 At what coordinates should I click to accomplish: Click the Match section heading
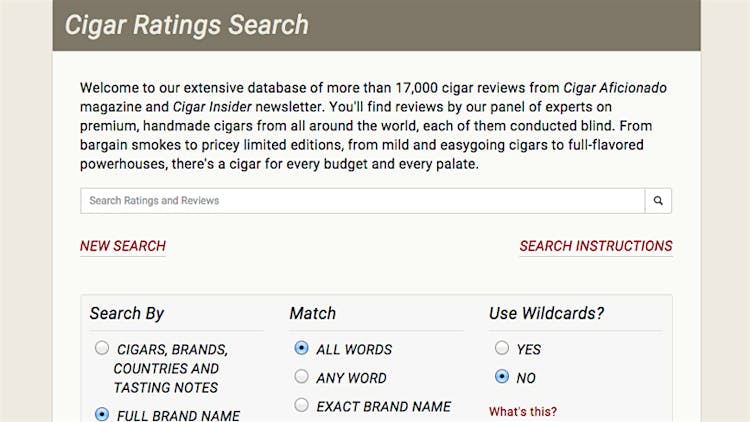(x=313, y=313)
